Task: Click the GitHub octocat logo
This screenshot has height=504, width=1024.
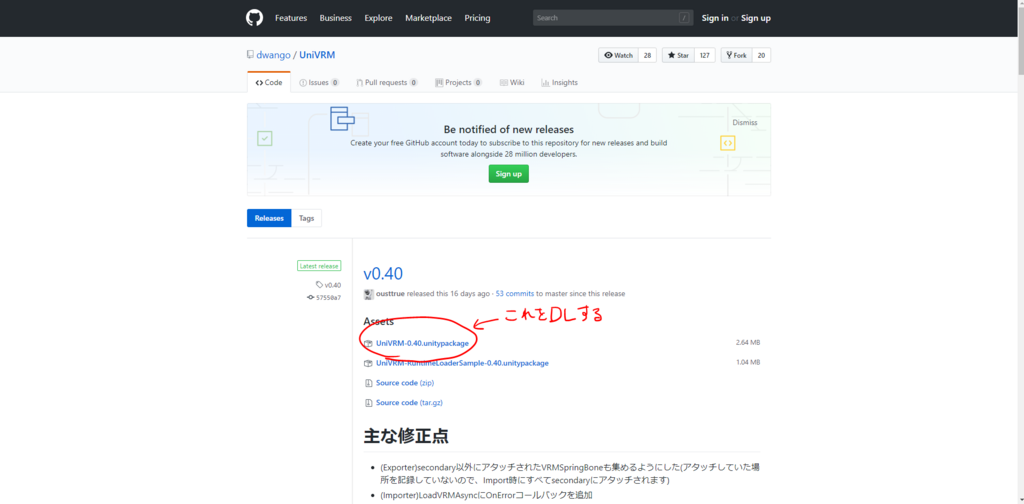Action: [x=255, y=18]
